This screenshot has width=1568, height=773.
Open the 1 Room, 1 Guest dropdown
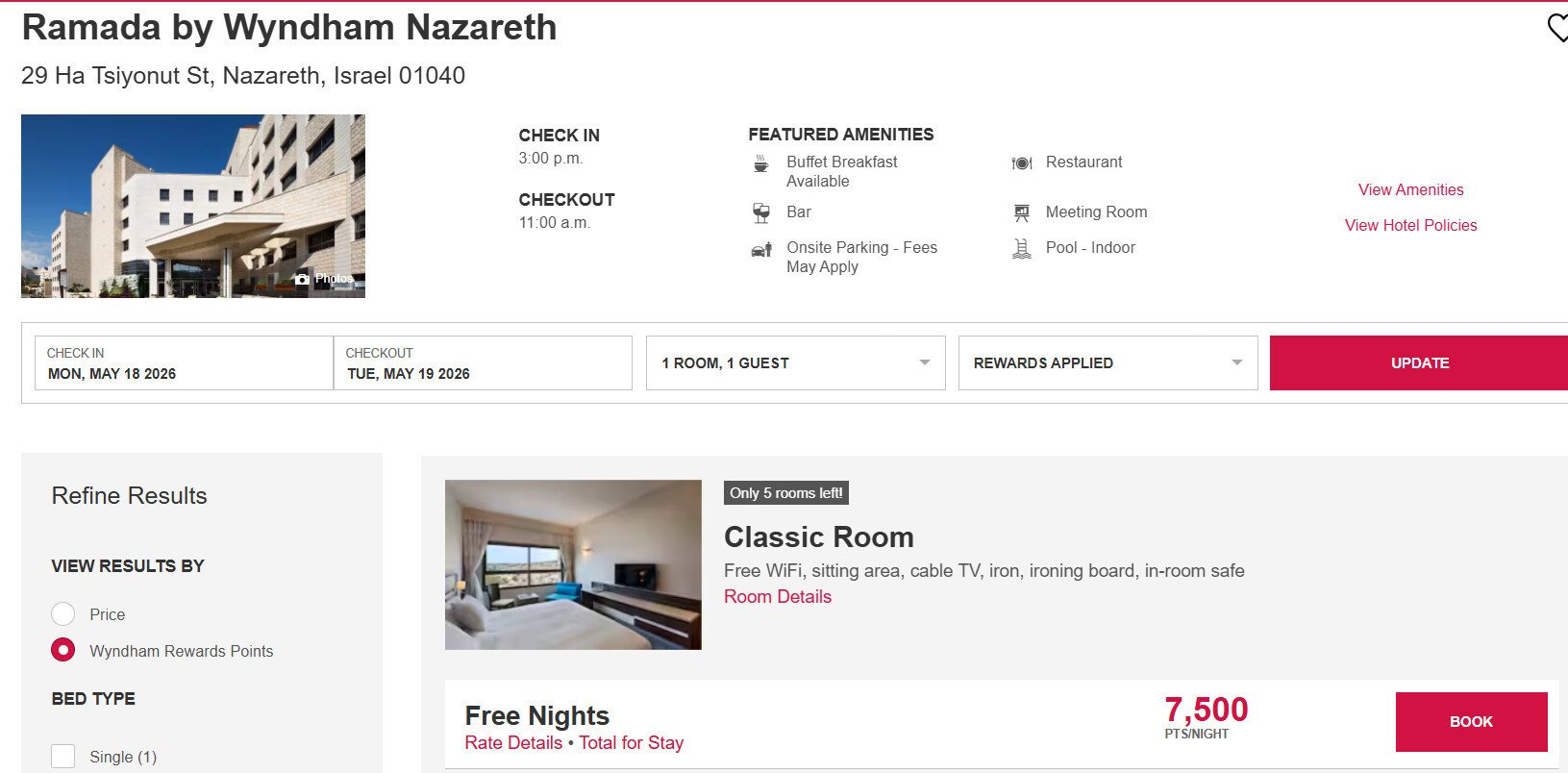795,363
